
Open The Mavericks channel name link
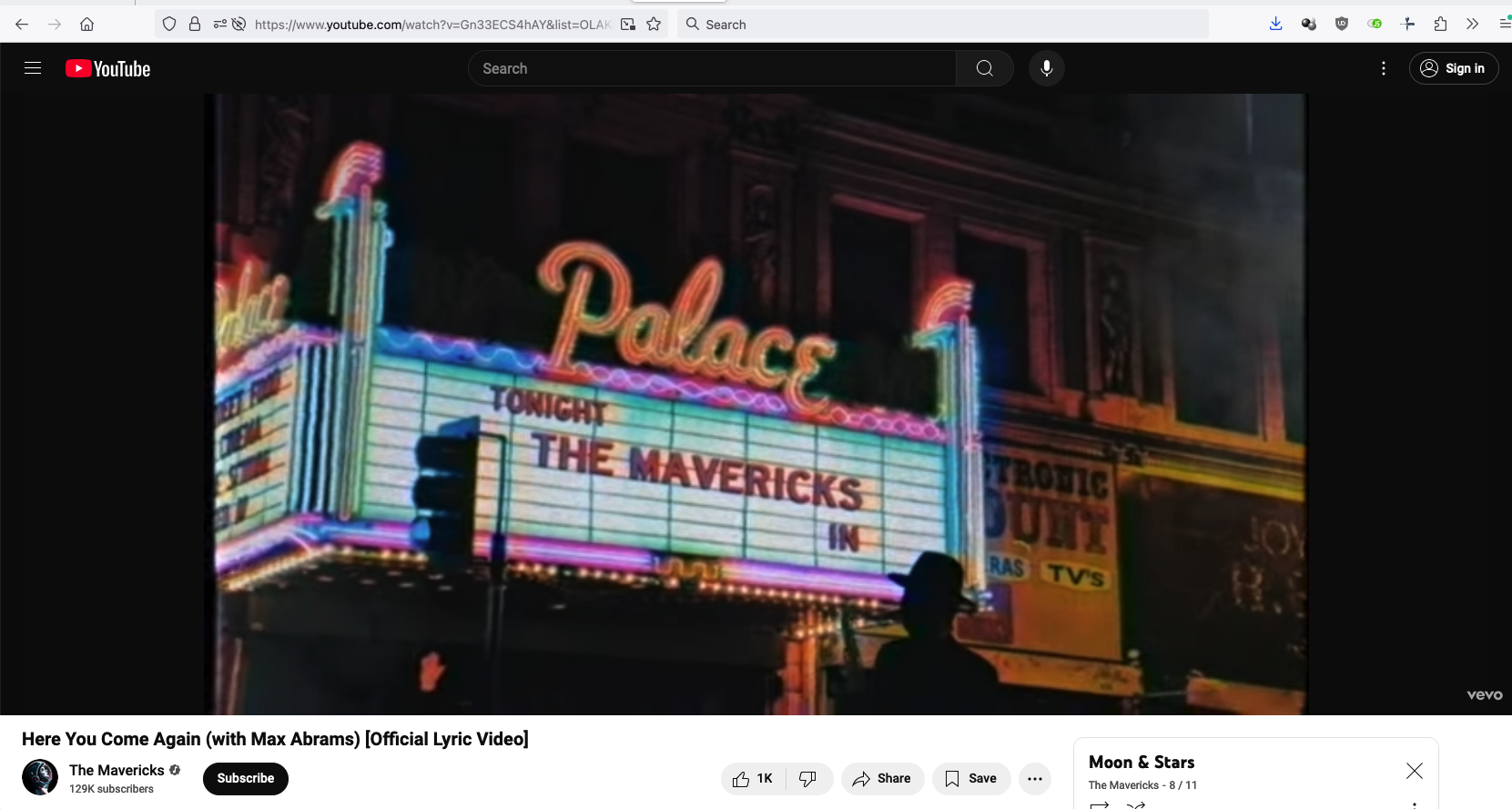pos(117,770)
